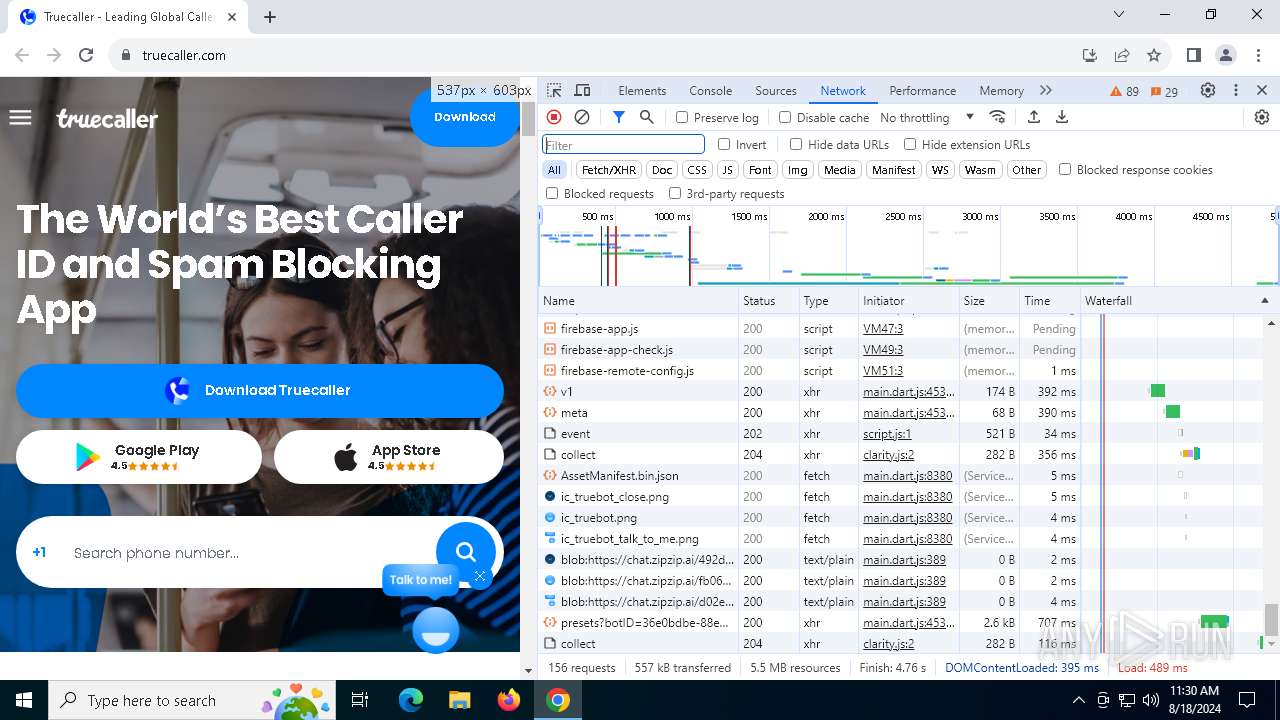Open network settings gear icon

pyautogui.click(x=1262, y=117)
